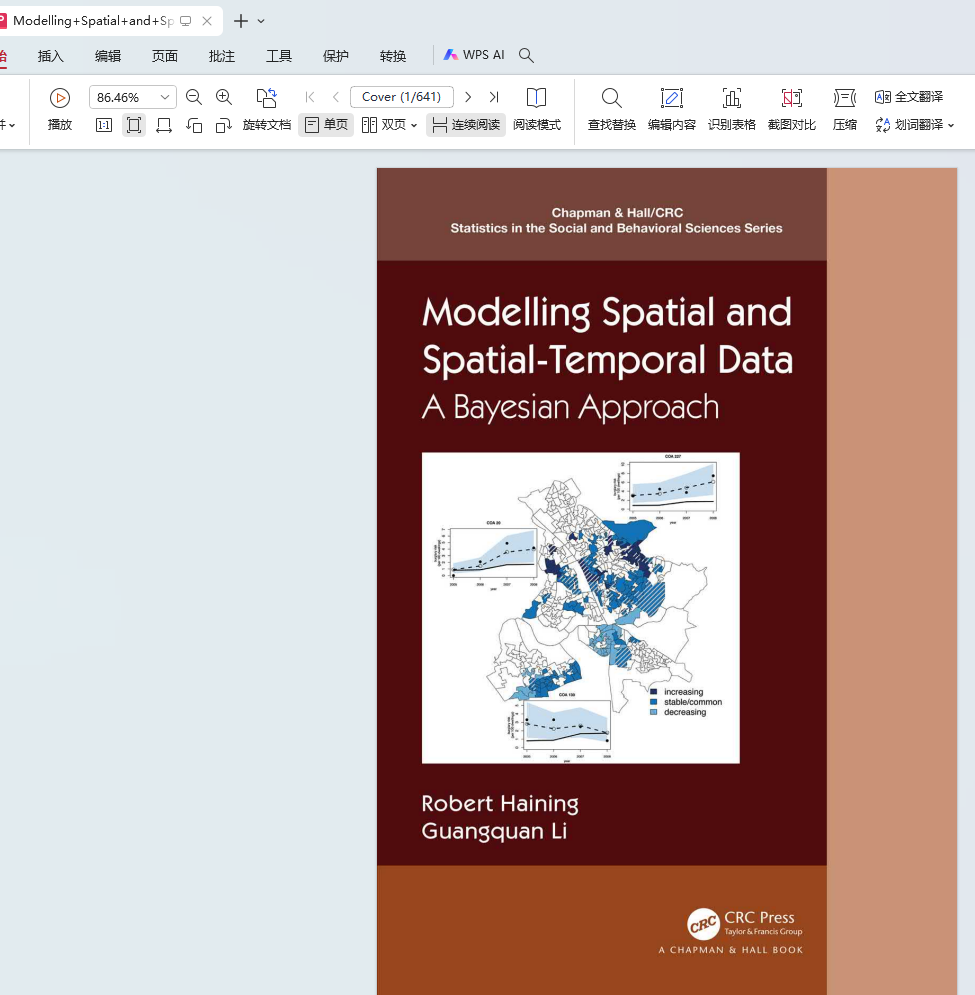Viewport: 975px width, 995px height.
Task: Click the Recognize Table (识别表格) icon
Action: (731, 98)
